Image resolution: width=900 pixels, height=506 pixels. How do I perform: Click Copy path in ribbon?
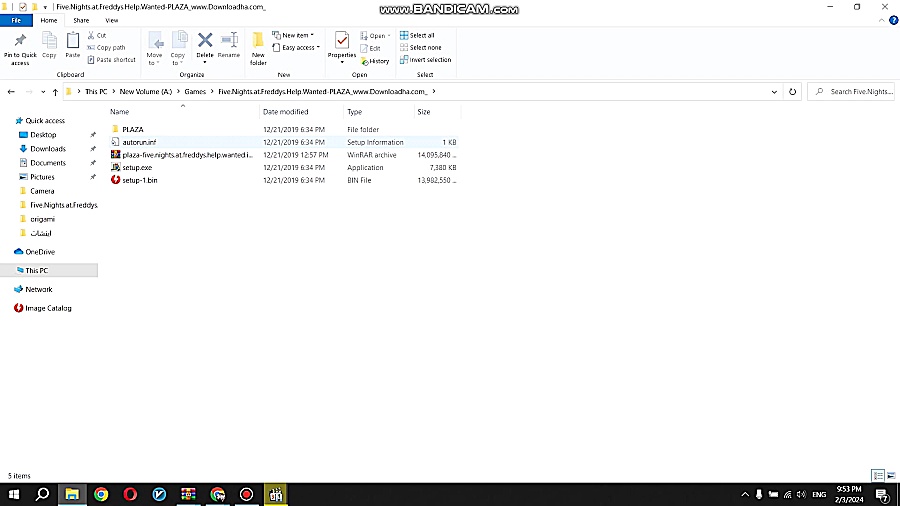click(106, 48)
